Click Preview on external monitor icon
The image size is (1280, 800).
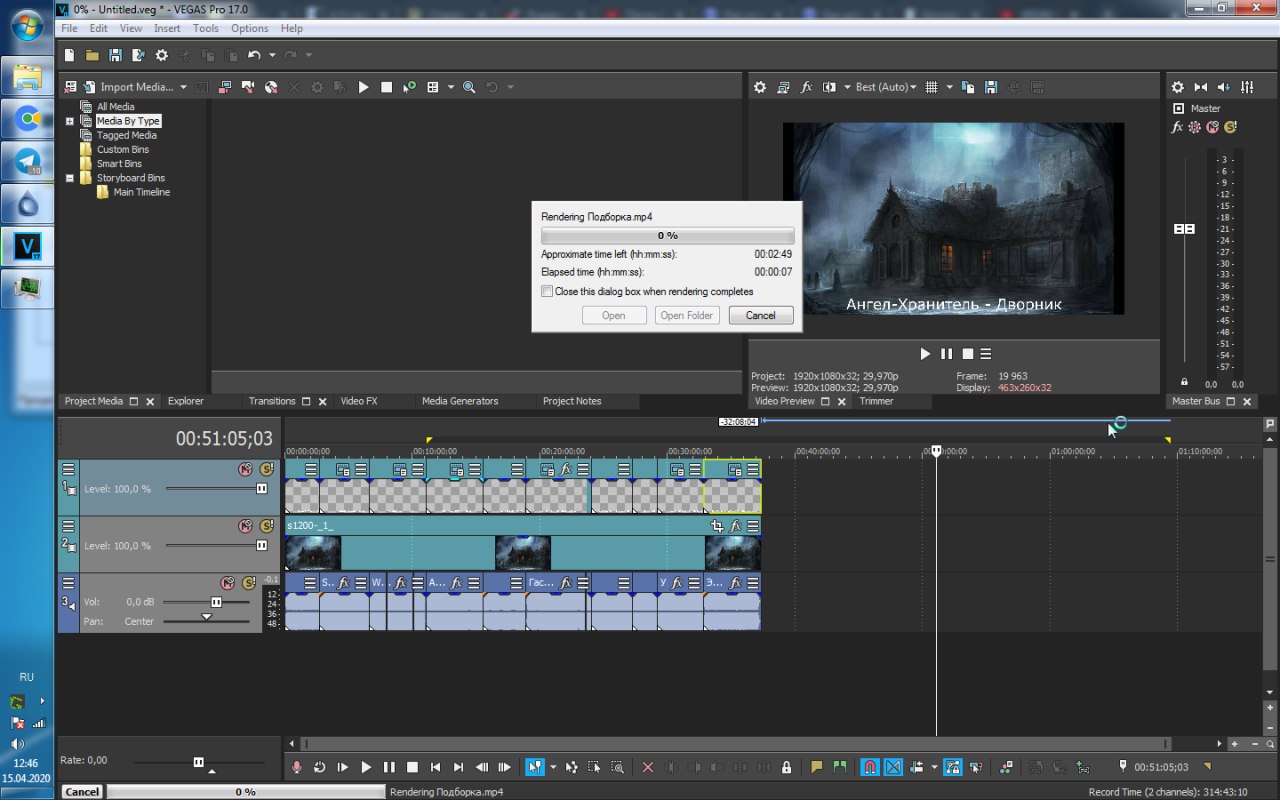(x=783, y=87)
